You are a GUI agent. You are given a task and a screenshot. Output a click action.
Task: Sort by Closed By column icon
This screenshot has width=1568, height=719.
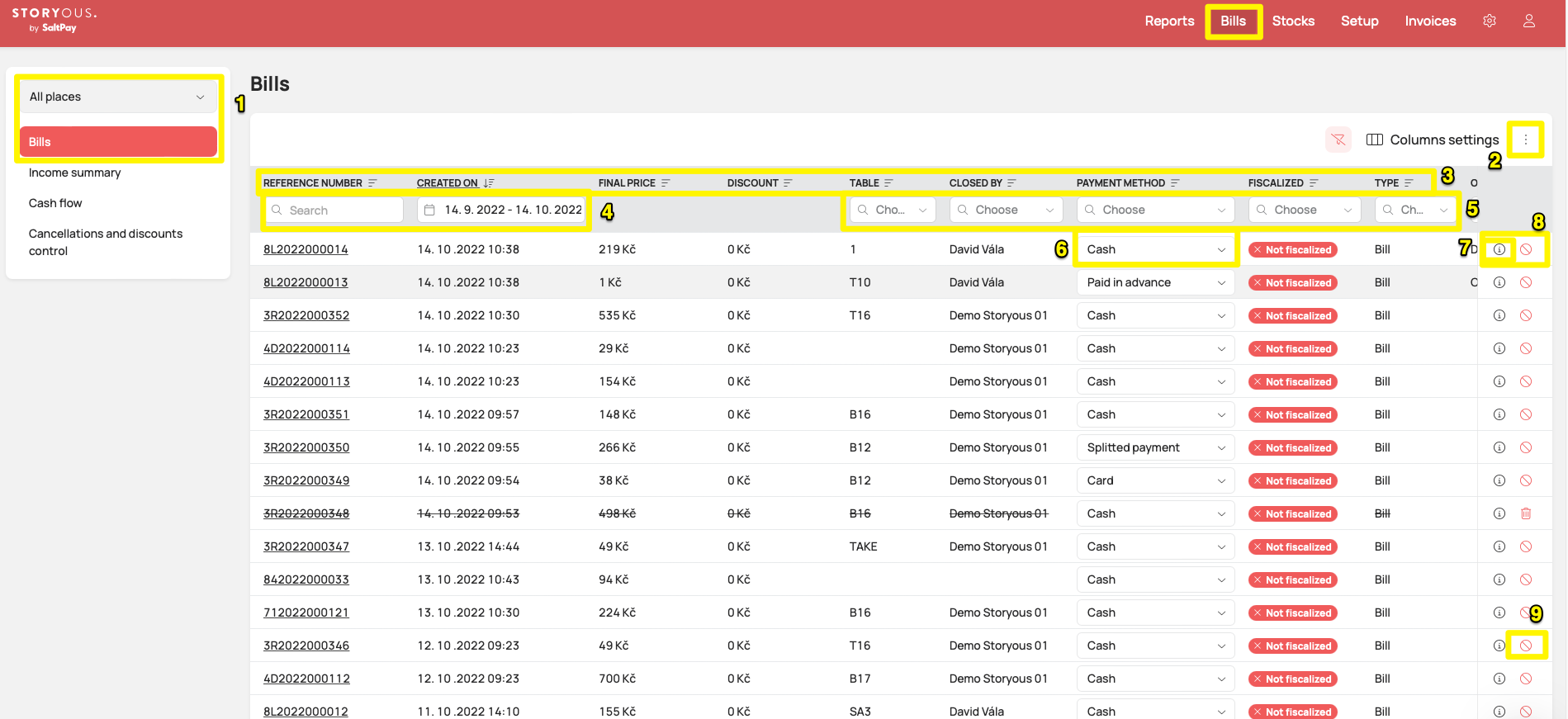pos(1011,183)
